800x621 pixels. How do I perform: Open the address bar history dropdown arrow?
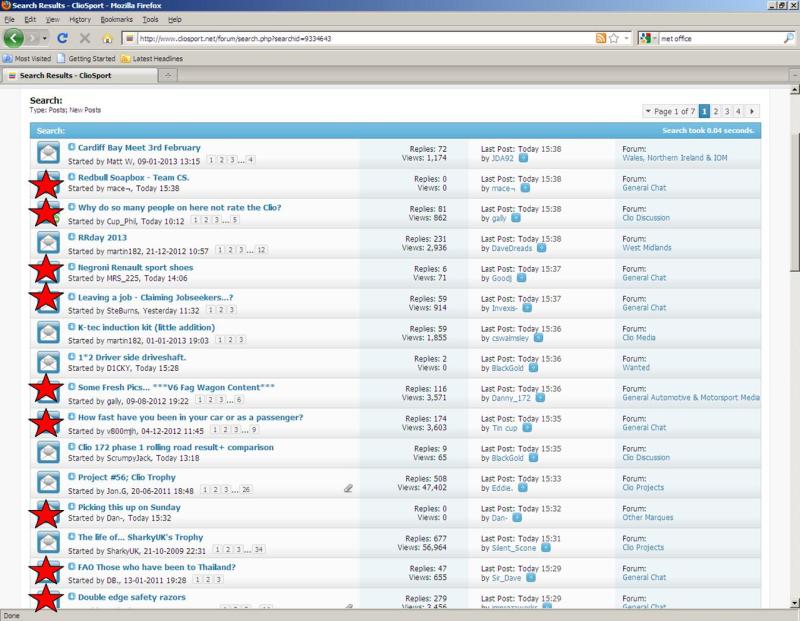tap(626, 38)
